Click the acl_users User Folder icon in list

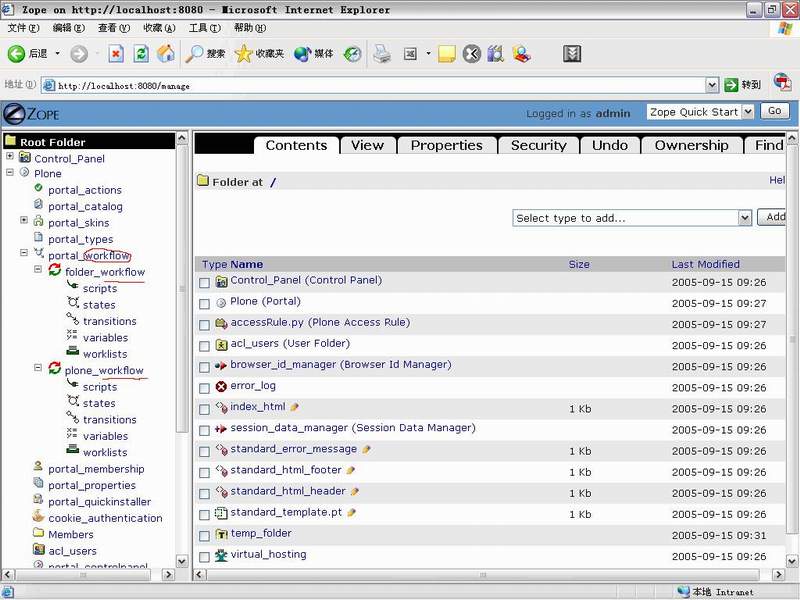pos(221,345)
